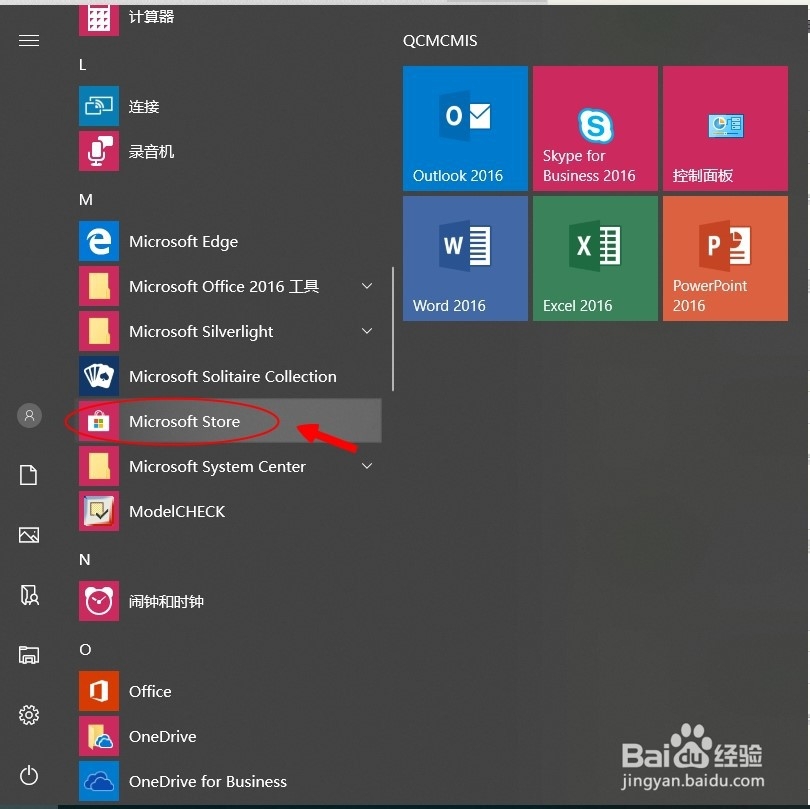This screenshot has width=810, height=809.
Task: Click the Power button icon
Action: click(29, 775)
